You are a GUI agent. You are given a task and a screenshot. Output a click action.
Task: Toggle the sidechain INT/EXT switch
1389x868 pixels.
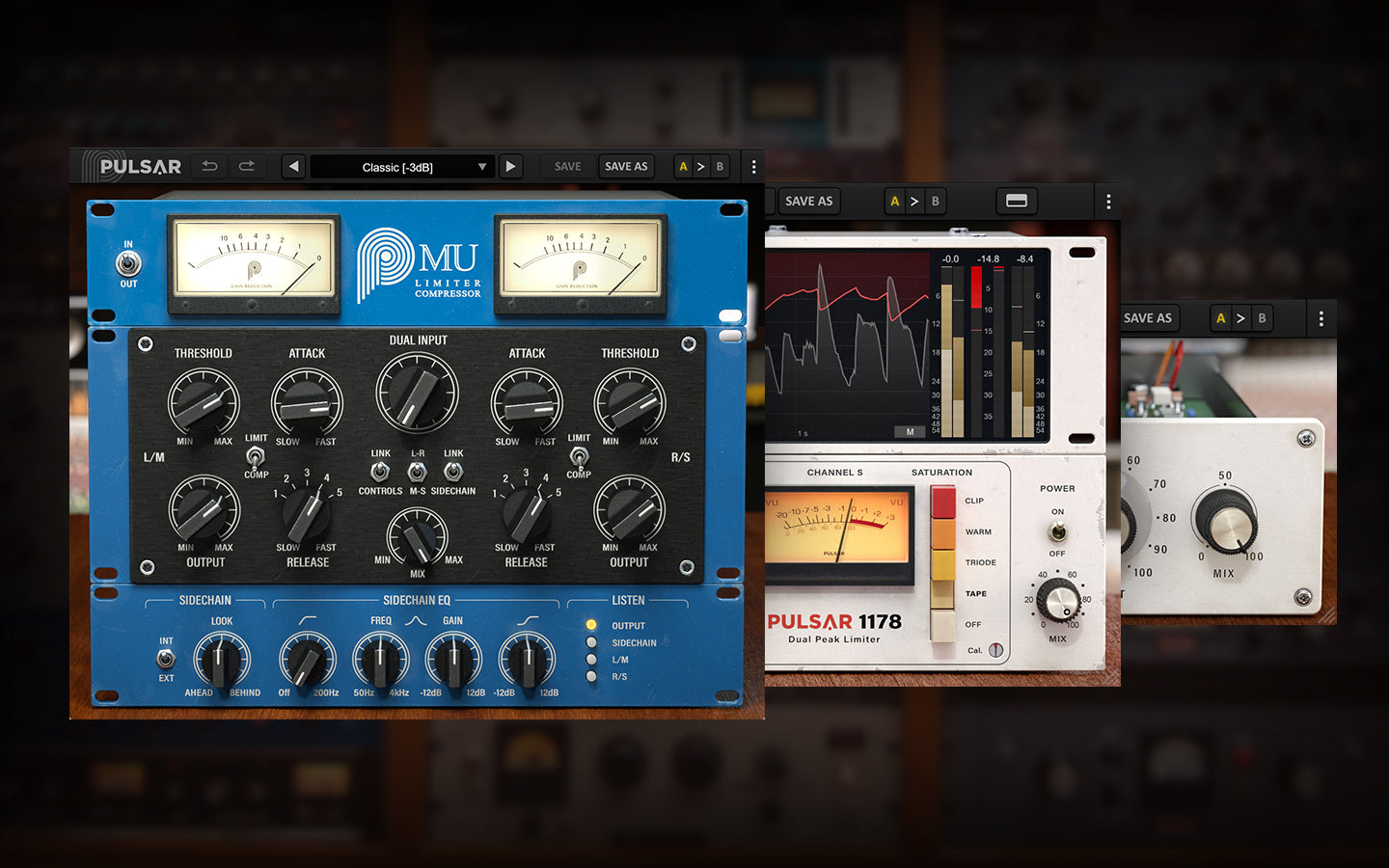click(164, 659)
